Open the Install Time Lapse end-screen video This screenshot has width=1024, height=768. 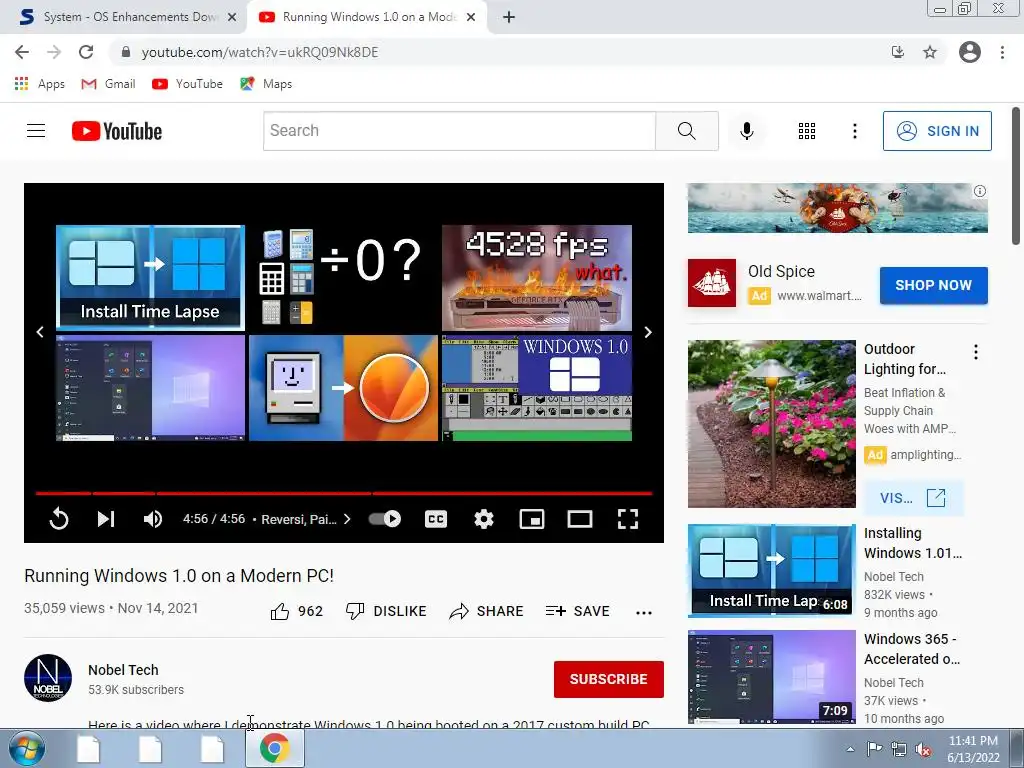point(150,278)
